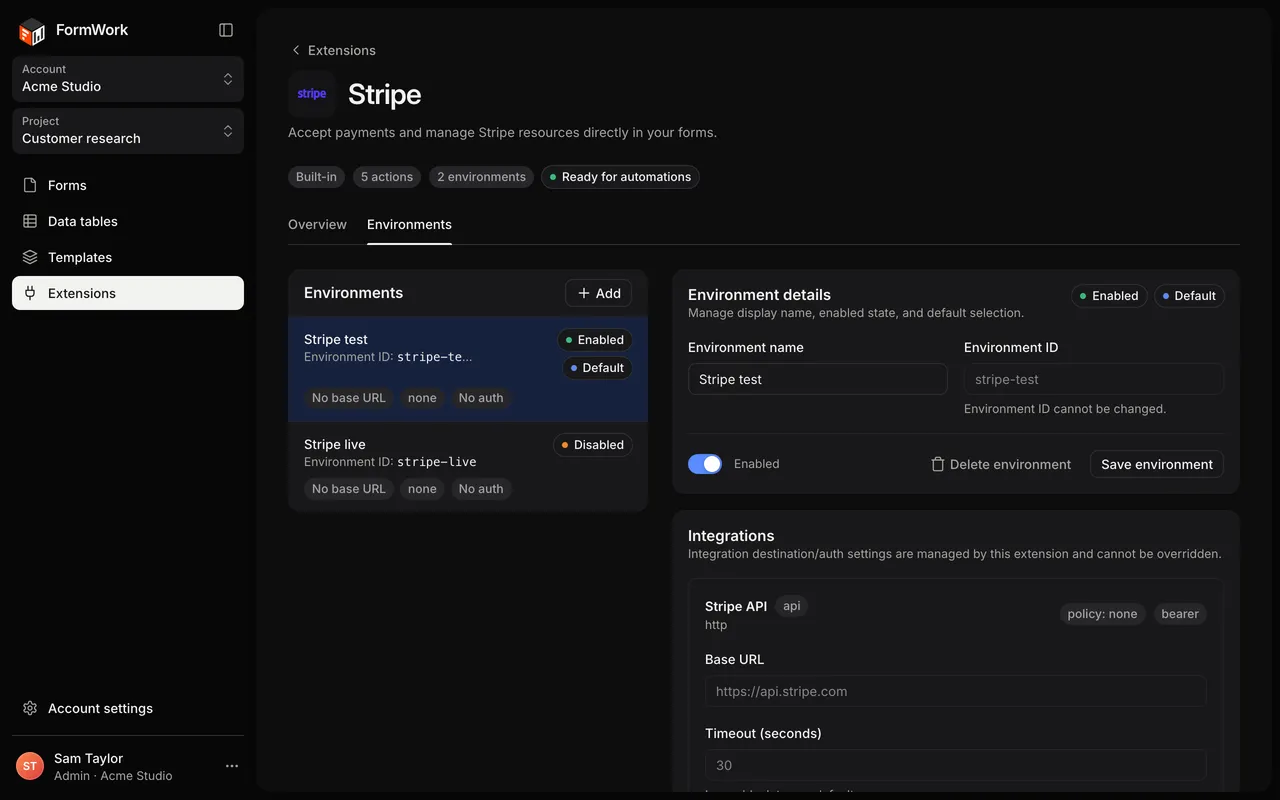Click the Templates layers icon
The width and height of the screenshot is (1280, 800).
tap(30, 257)
